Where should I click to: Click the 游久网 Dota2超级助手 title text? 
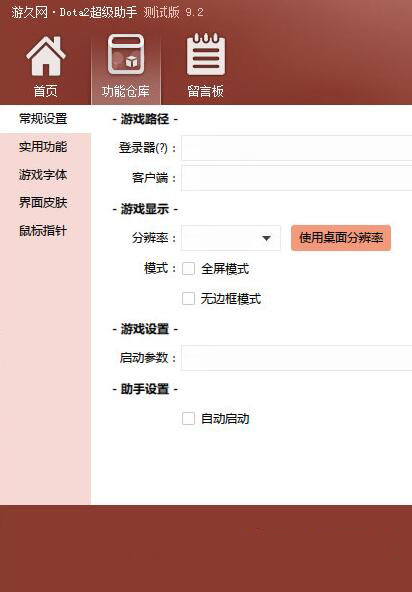pyautogui.click(x=74, y=12)
